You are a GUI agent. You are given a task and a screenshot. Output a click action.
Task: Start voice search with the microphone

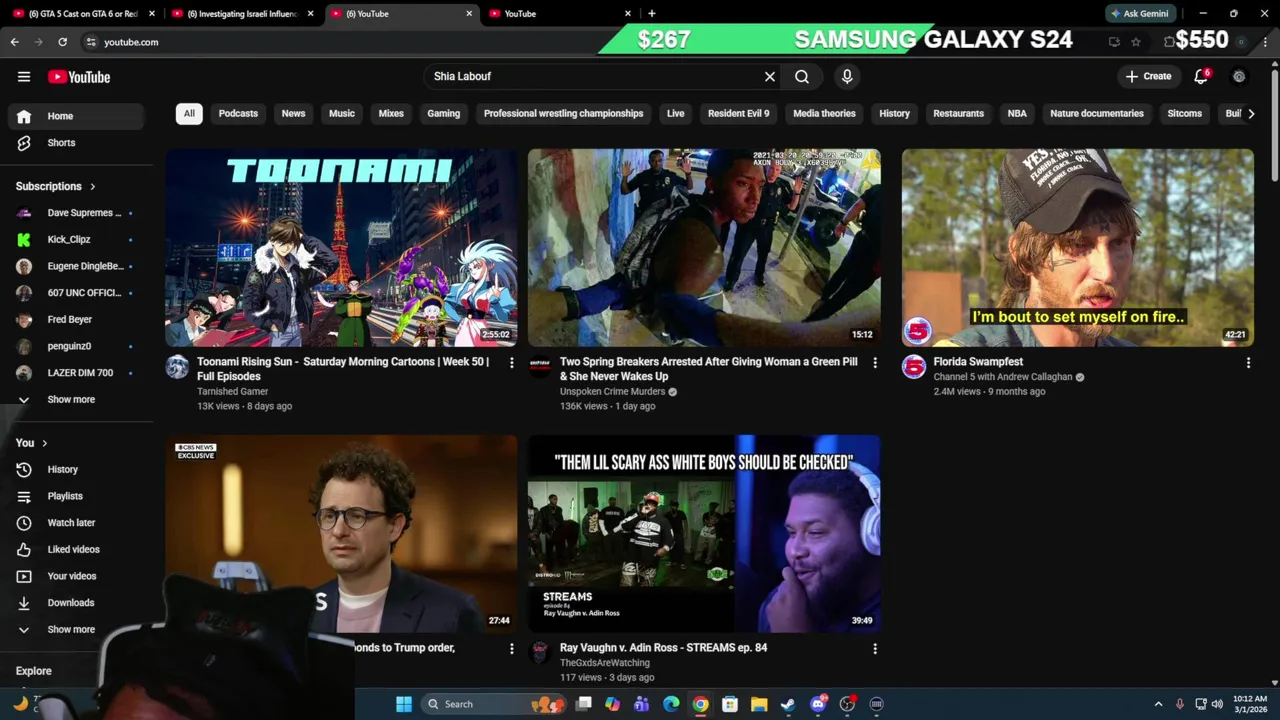pyautogui.click(x=847, y=76)
